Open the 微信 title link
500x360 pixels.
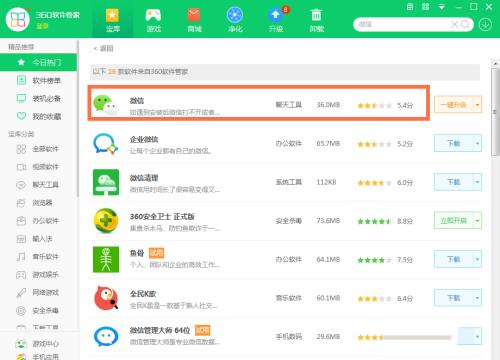pos(137,101)
